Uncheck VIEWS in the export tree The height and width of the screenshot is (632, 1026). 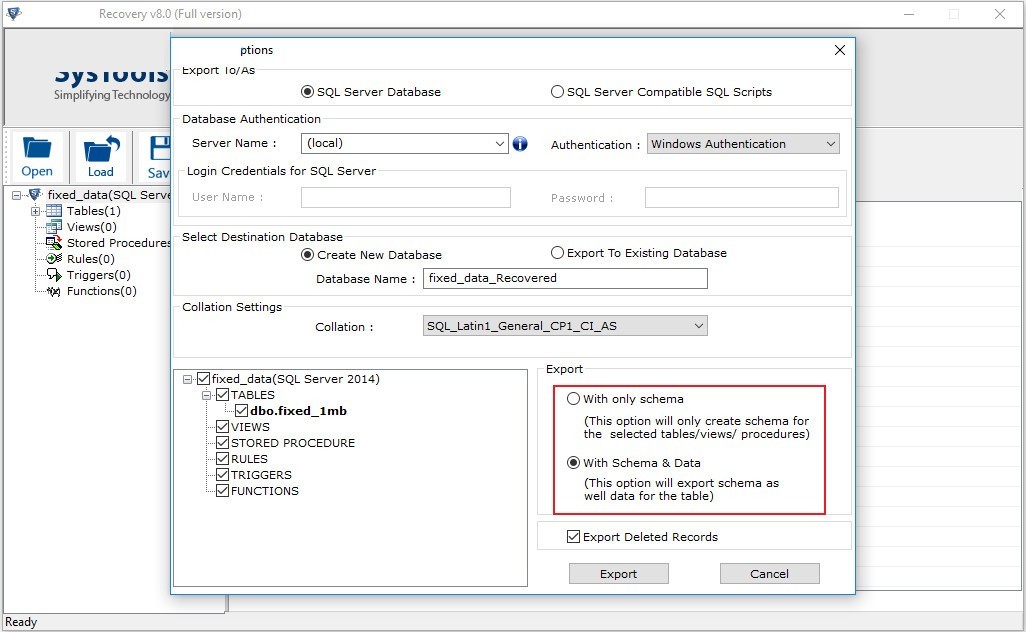pos(222,427)
